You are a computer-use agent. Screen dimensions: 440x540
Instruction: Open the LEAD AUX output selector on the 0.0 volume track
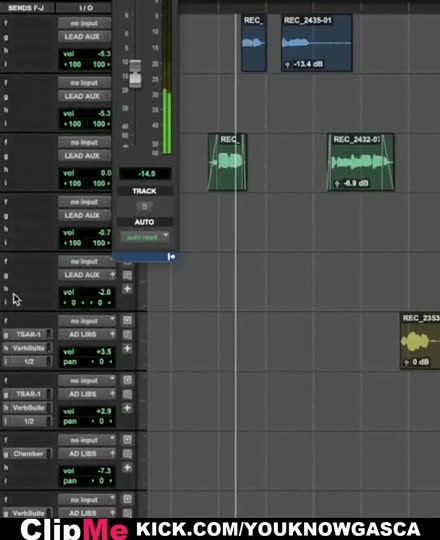85,156
